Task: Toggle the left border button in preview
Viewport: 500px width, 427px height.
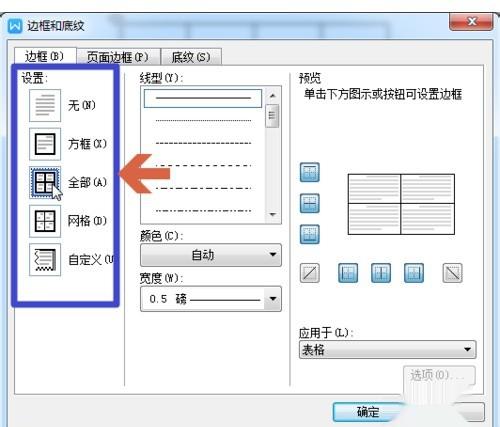Action: tap(348, 273)
